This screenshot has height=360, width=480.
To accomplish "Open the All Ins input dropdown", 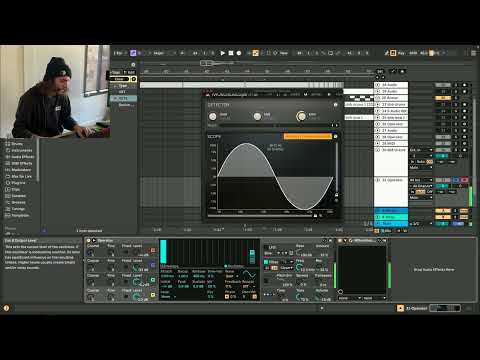I will [420, 180].
